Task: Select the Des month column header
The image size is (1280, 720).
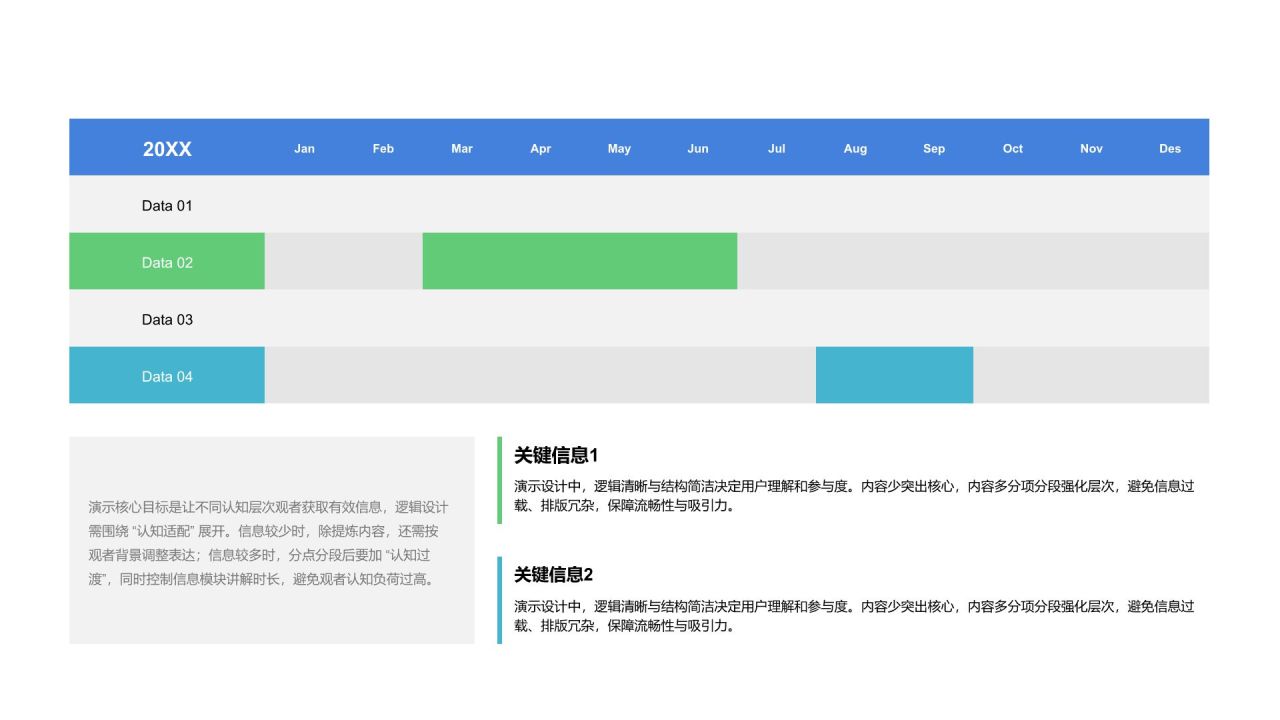Action: pyautogui.click(x=1170, y=149)
